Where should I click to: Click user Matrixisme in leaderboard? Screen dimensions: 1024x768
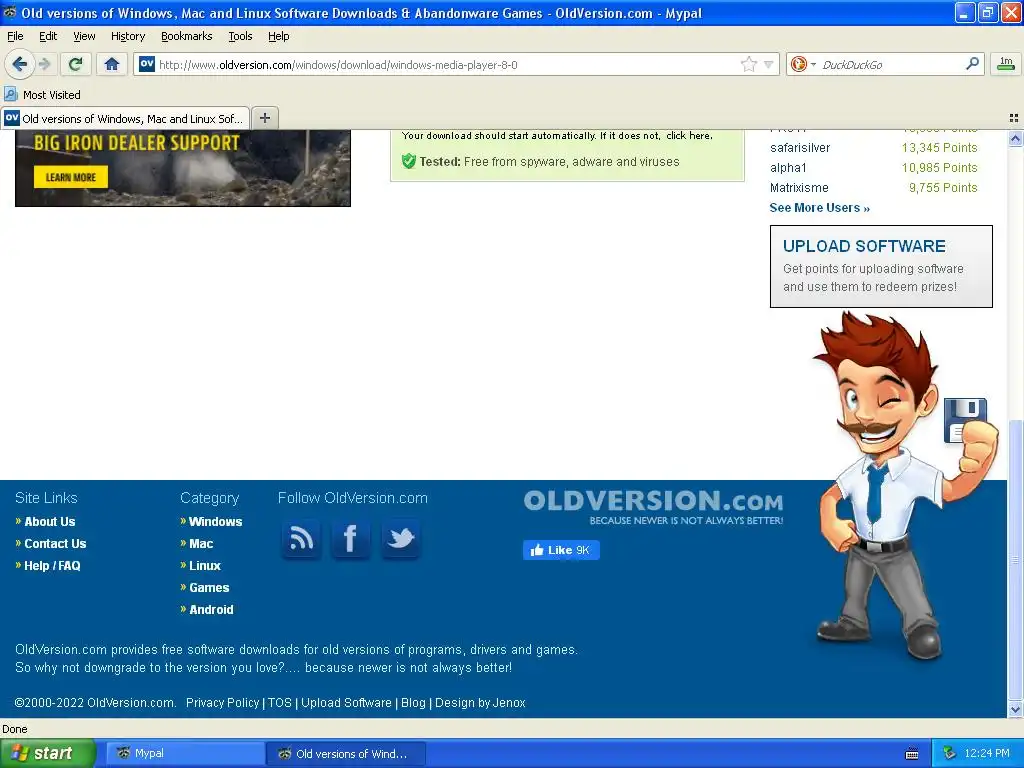(x=799, y=188)
